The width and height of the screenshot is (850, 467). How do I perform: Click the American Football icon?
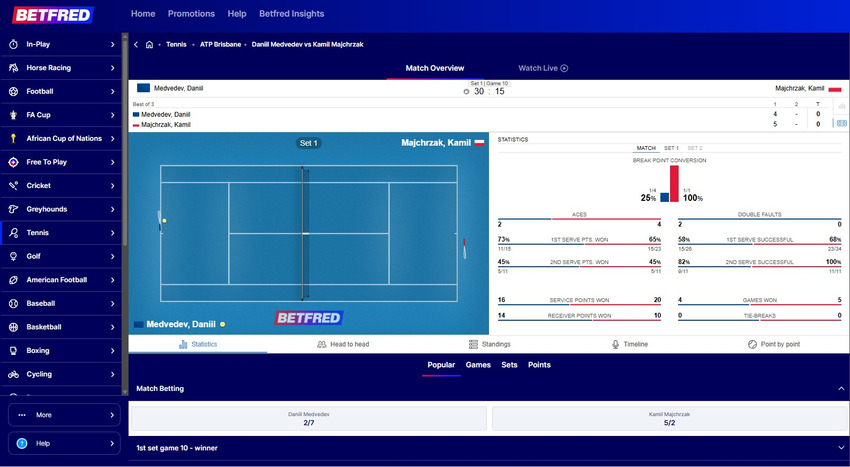(14, 280)
